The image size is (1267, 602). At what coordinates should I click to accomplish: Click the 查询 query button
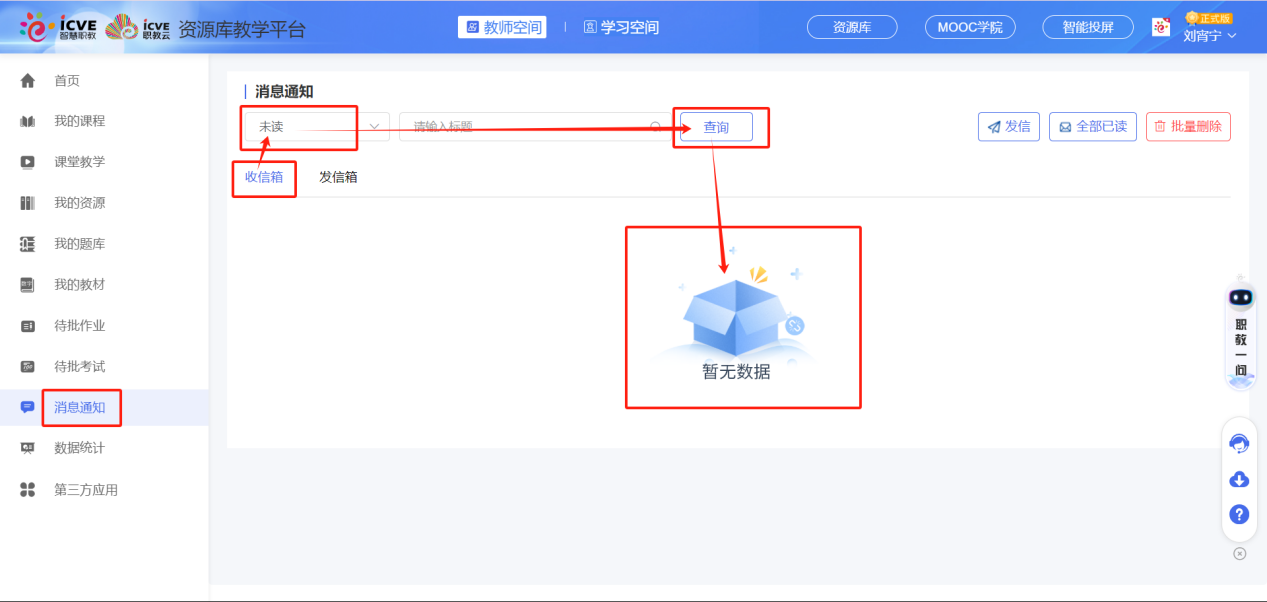[718, 126]
